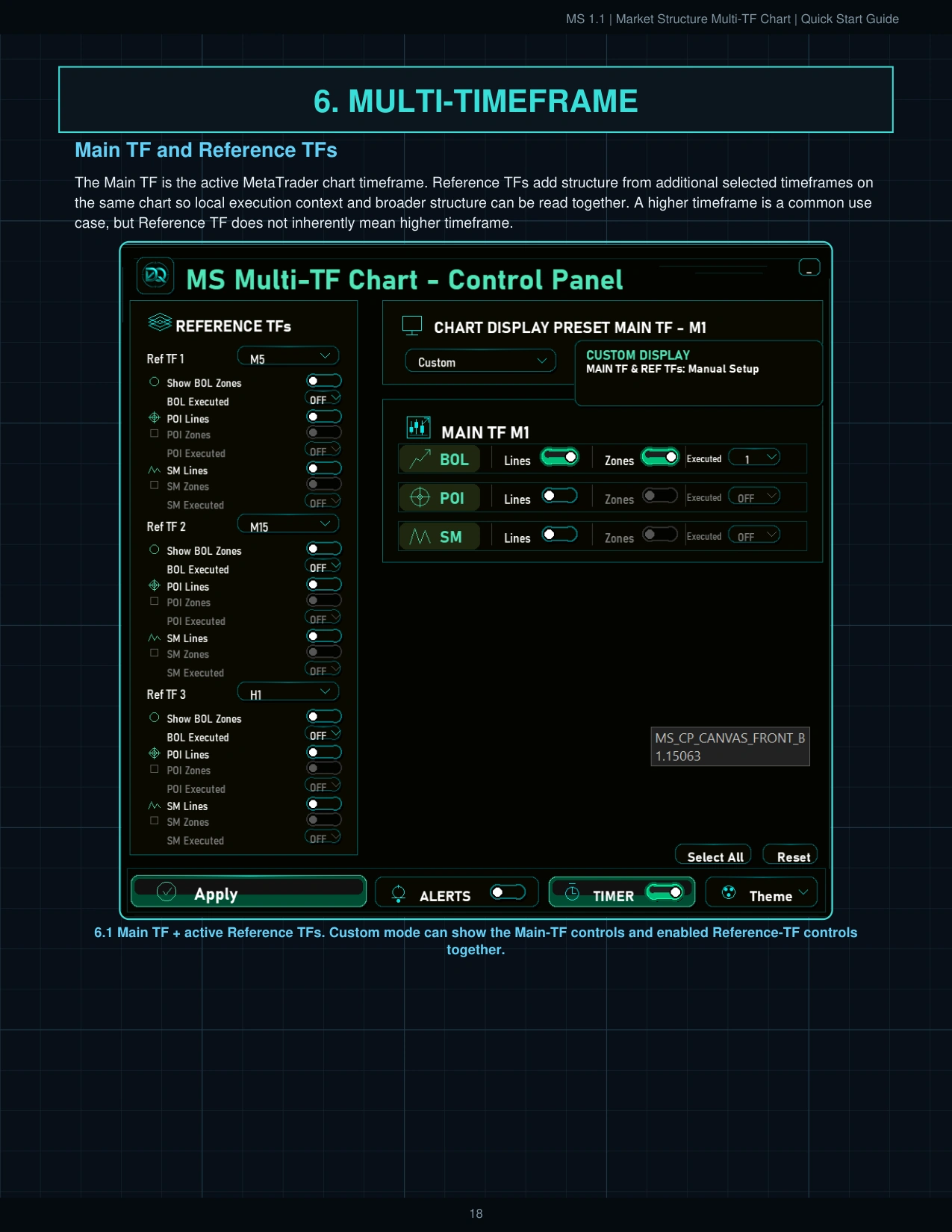Viewport: 952px width, 1232px height.
Task: Click the MS_CP_CANVAS_FRONT_B tooltip text
Action: click(x=729, y=738)
